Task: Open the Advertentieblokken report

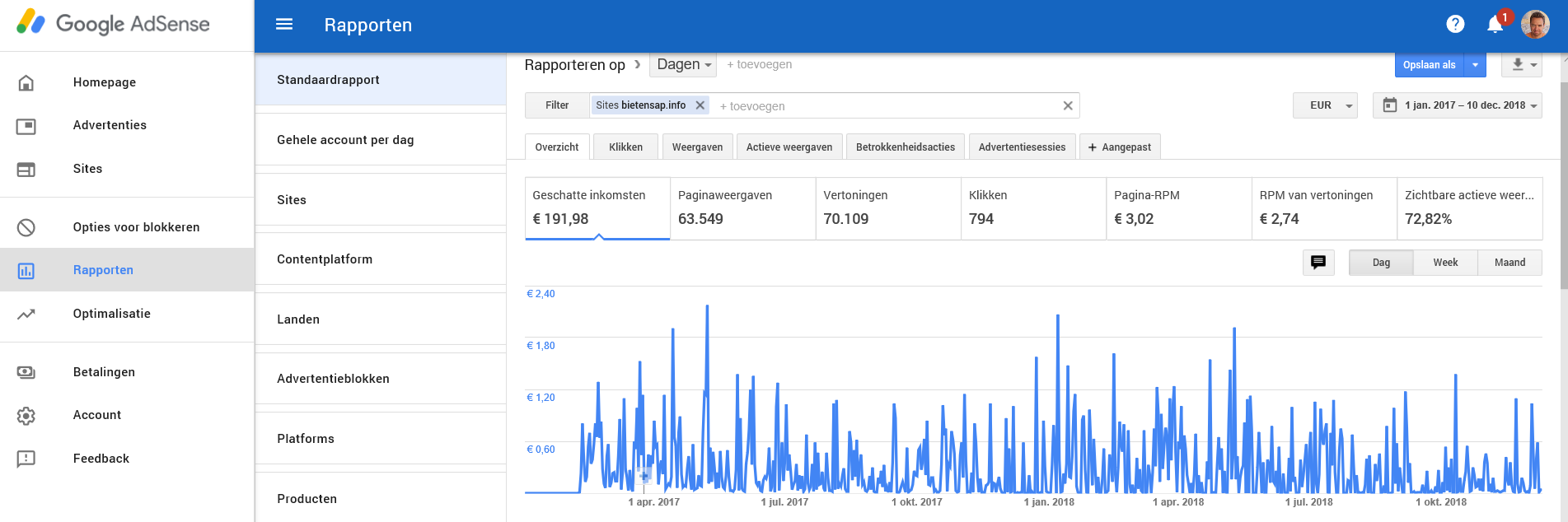Action: [x=381, y=379]
